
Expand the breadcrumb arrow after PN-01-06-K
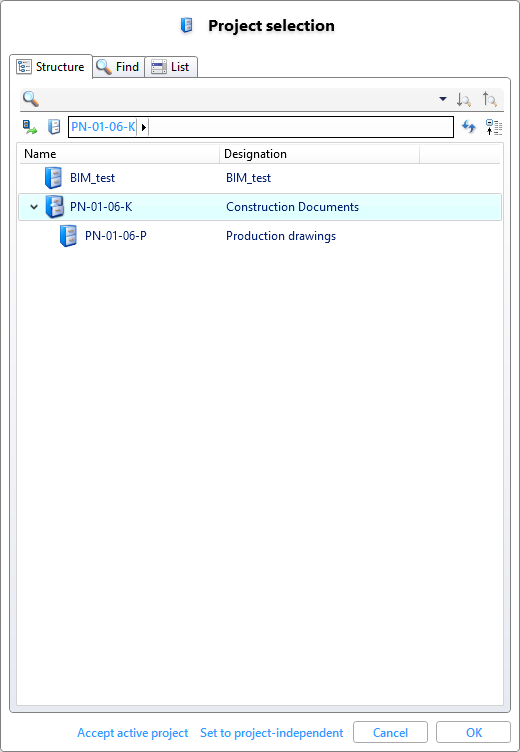143,127
